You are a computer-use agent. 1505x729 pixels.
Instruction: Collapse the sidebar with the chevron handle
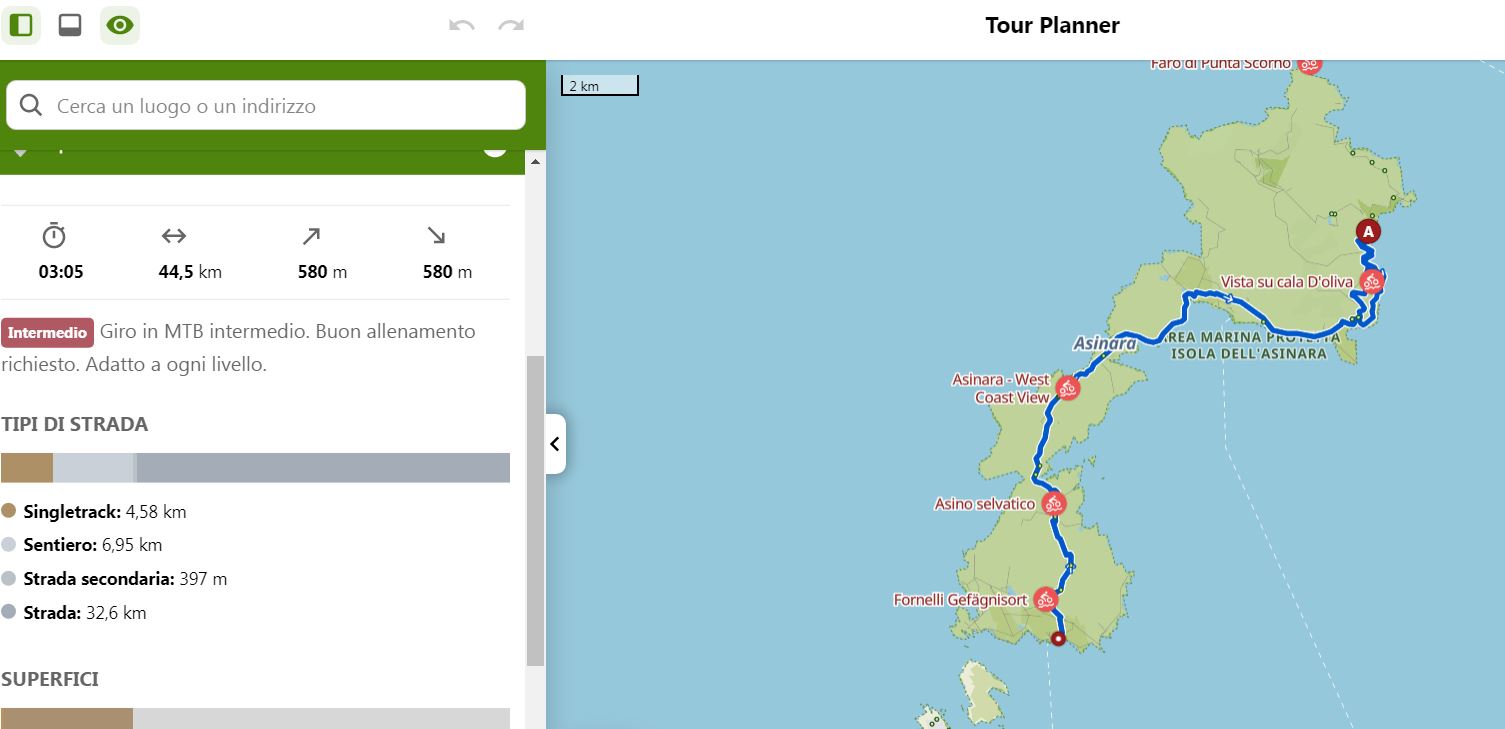click(555, 444)
